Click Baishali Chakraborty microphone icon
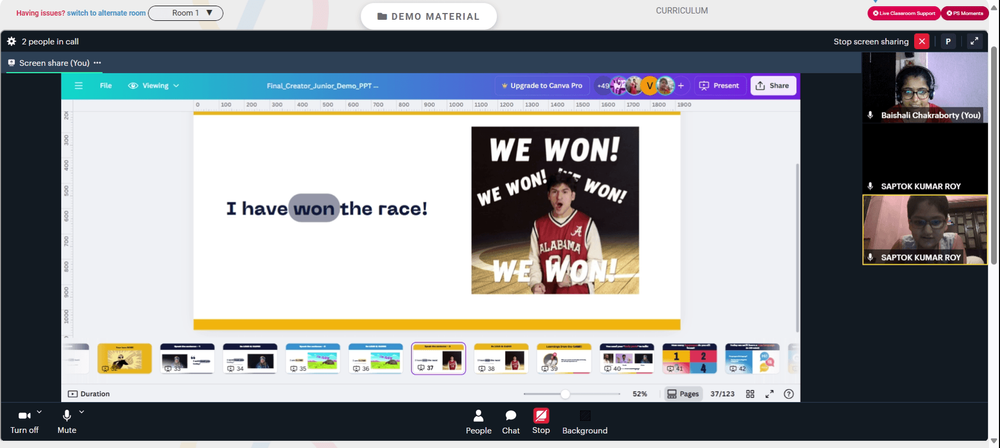Image resolution: width=1000 pixels, height=448 pixels. [x=871, y=115]
